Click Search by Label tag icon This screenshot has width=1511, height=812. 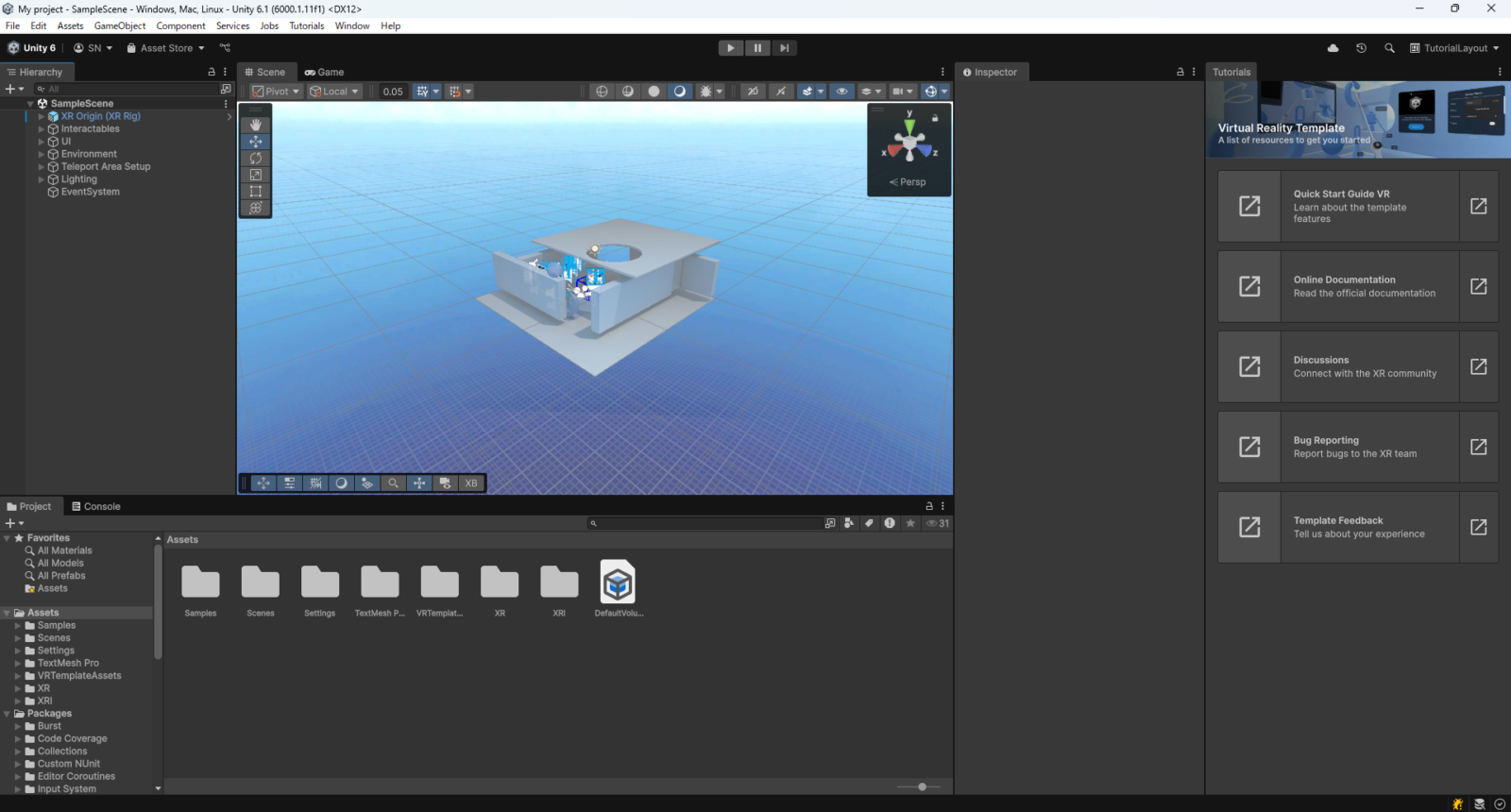pos(869,523)
